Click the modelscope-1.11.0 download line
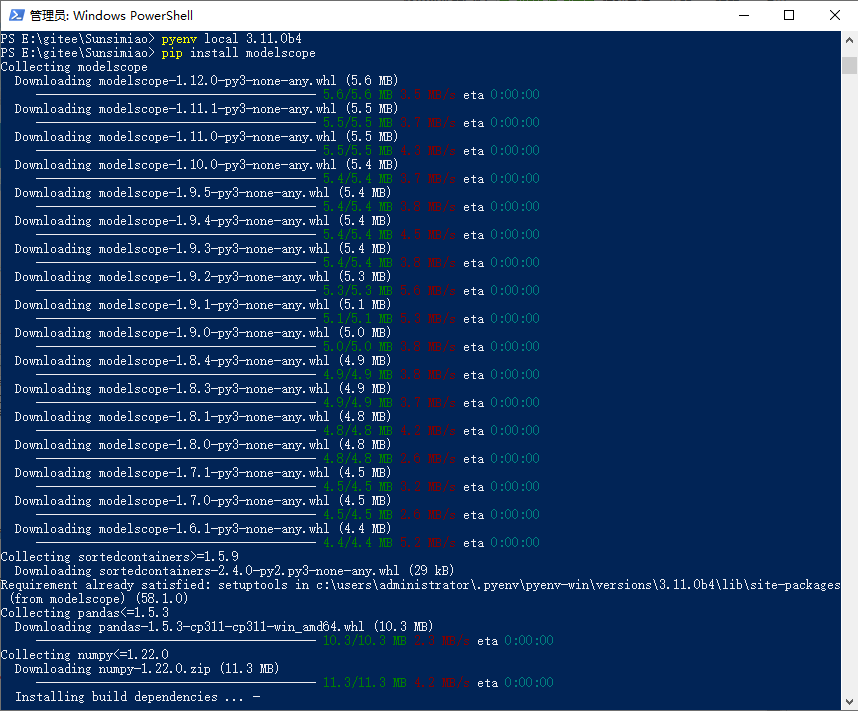This screenshot has height=711, width=858. [206, 137]
